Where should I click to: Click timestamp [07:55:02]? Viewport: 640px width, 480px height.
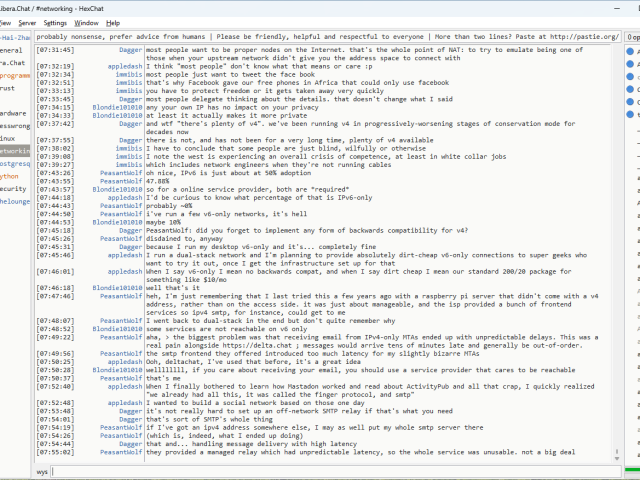55,452
